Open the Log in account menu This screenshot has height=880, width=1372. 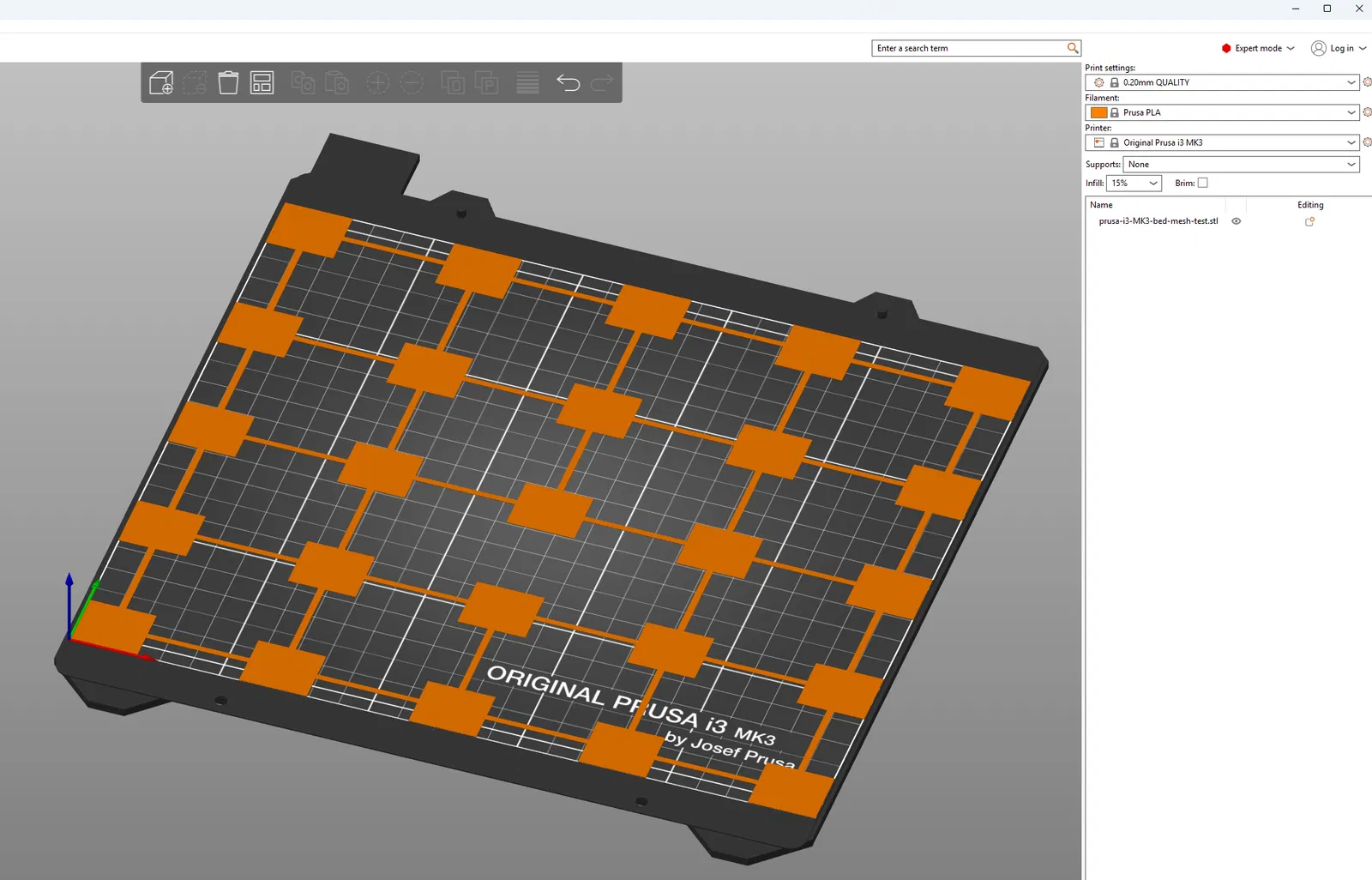1339,48
